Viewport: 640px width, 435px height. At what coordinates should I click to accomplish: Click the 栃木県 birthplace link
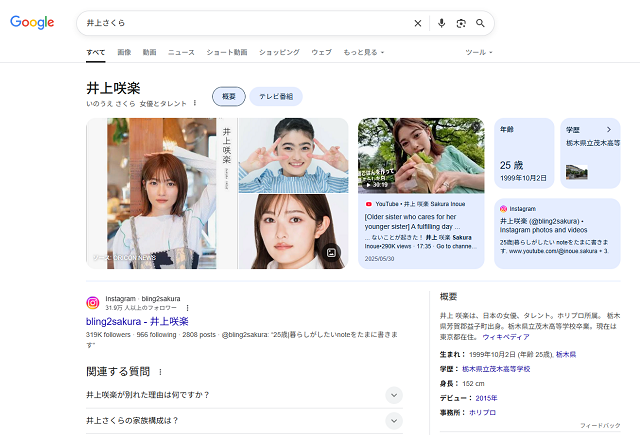click(x=566, y=355)
